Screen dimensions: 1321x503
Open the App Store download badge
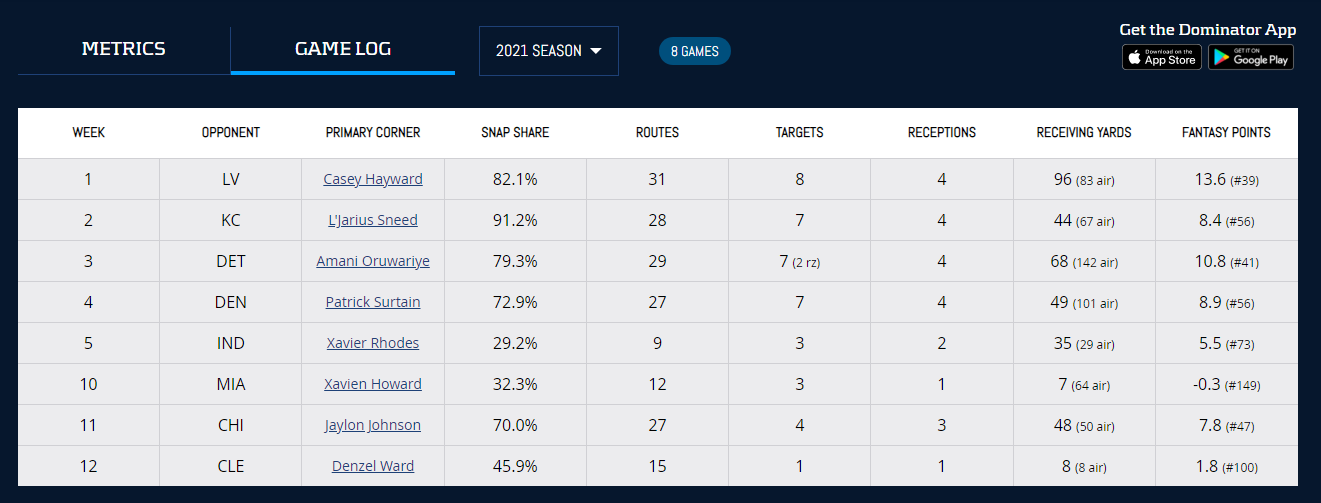point(1161,57)
